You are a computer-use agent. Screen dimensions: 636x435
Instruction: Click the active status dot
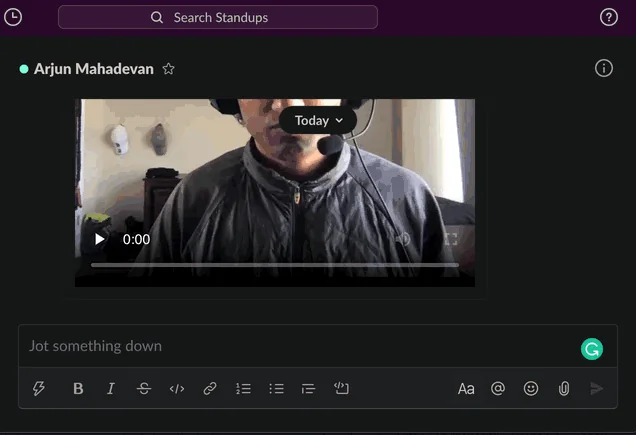click(24, 69)
